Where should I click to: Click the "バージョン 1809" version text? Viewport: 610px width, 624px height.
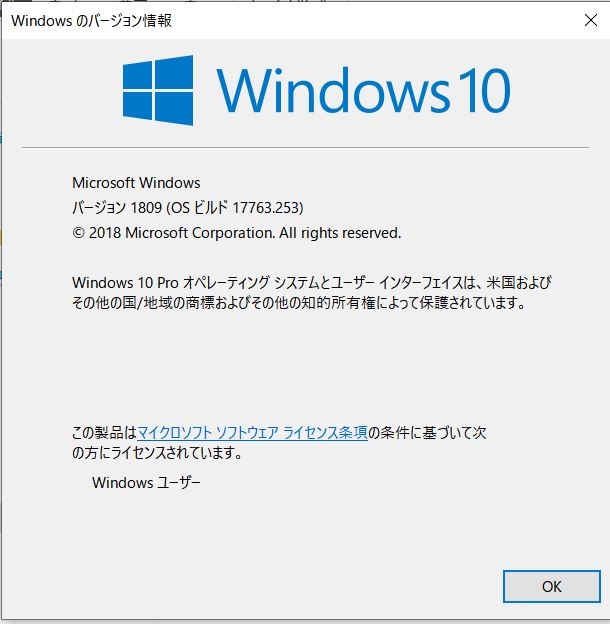(x=117, y=207)
